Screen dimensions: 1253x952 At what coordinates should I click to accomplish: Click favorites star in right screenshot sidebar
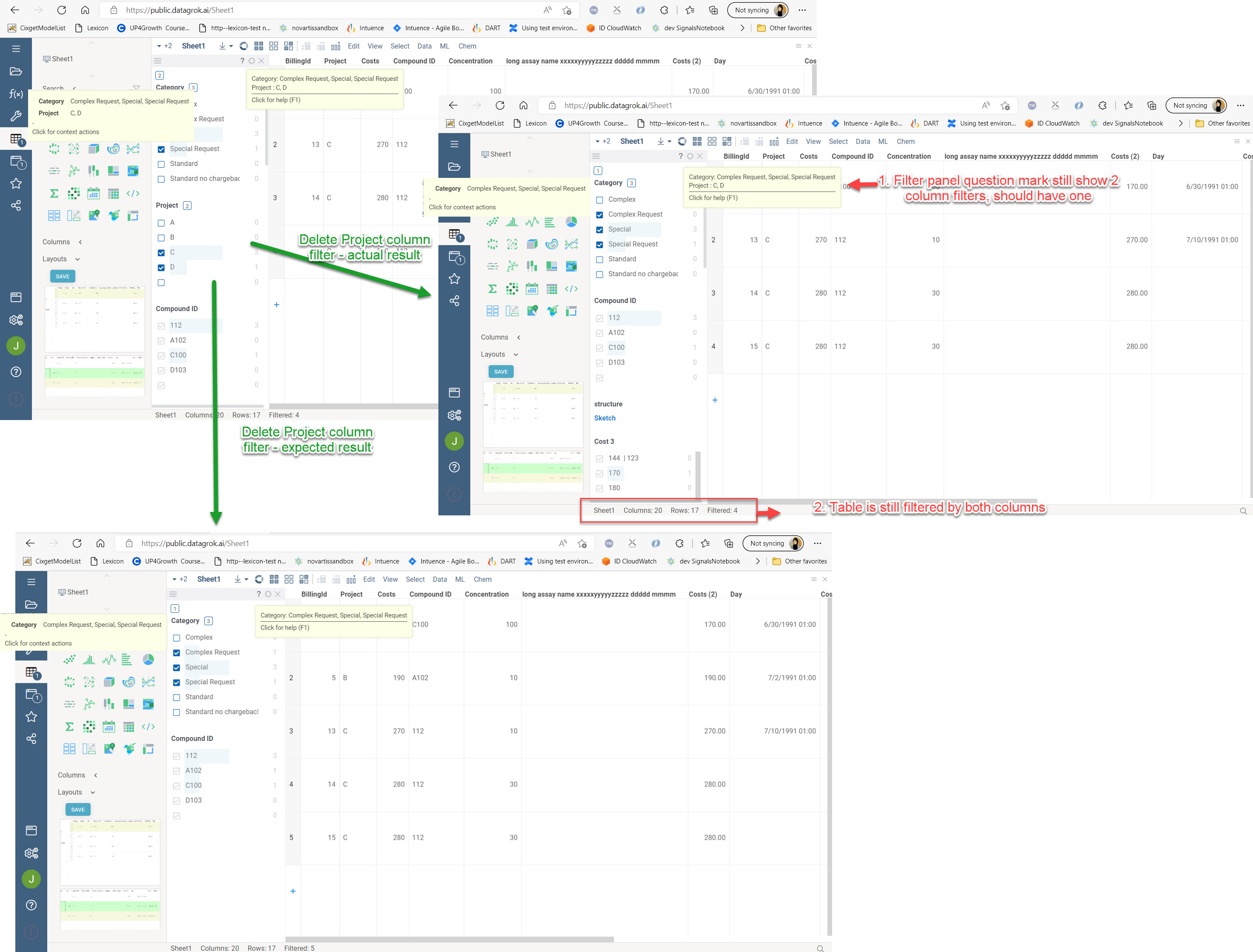(454, 278)
